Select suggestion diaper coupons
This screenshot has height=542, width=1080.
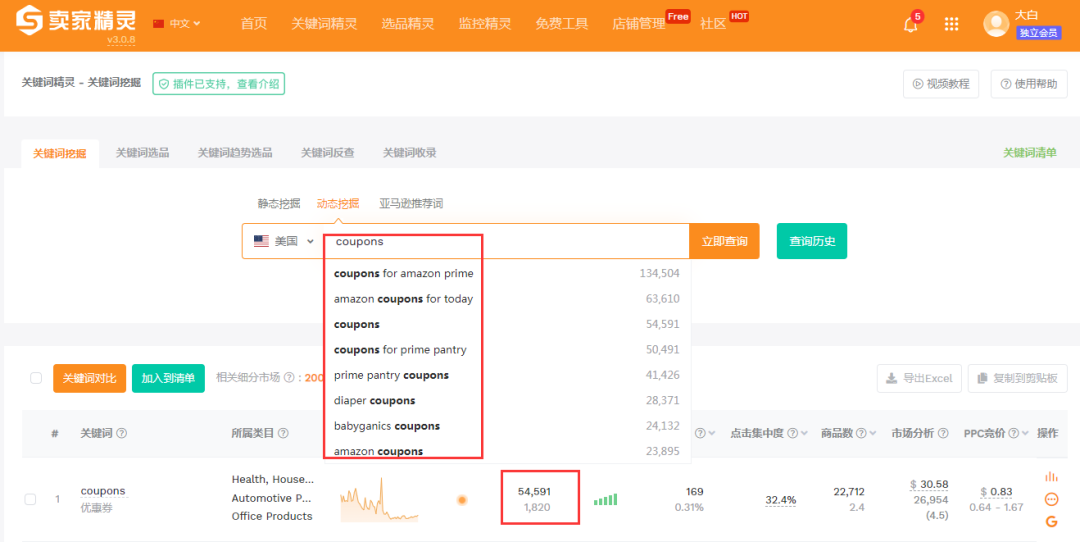[507, 401]
